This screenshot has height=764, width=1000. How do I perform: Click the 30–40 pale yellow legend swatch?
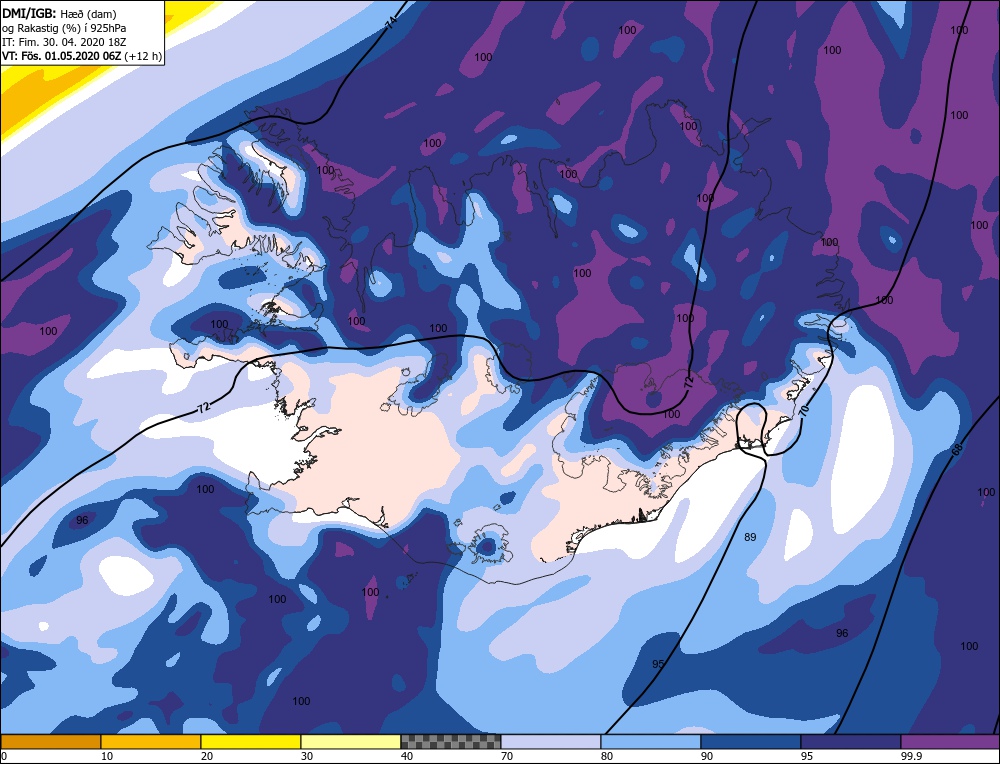(351, 742)
